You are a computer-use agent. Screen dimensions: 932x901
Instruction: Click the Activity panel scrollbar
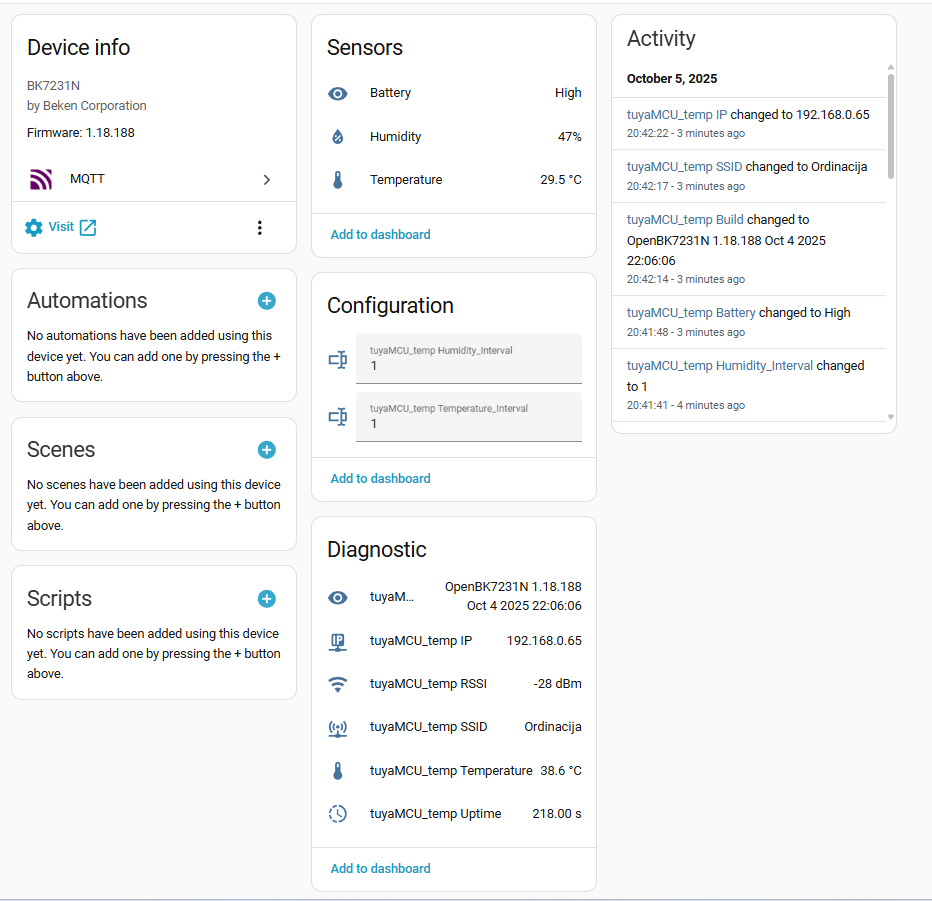tap(891, 125)
